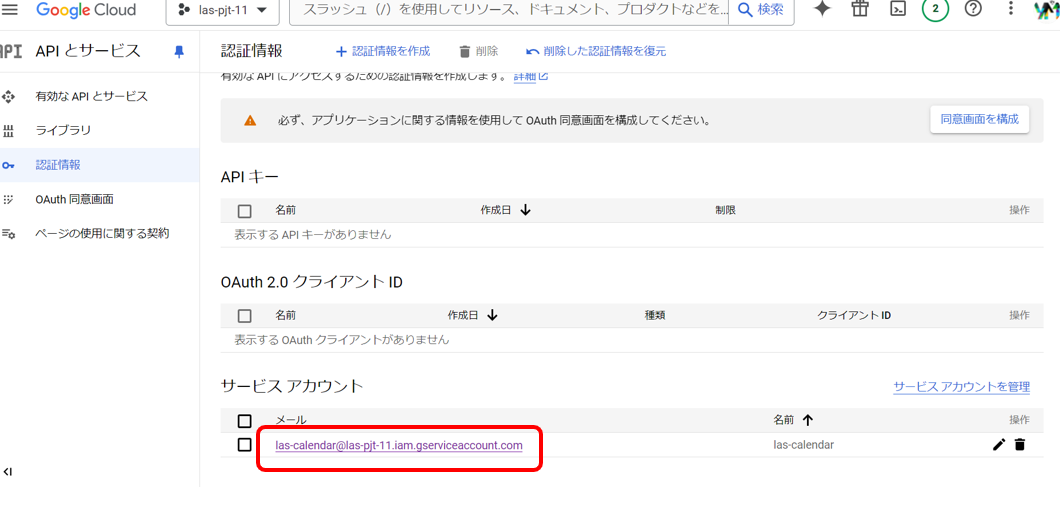Open the user account avatar
Viewport: 1060px width, 505px height.
coord(1046,9)
